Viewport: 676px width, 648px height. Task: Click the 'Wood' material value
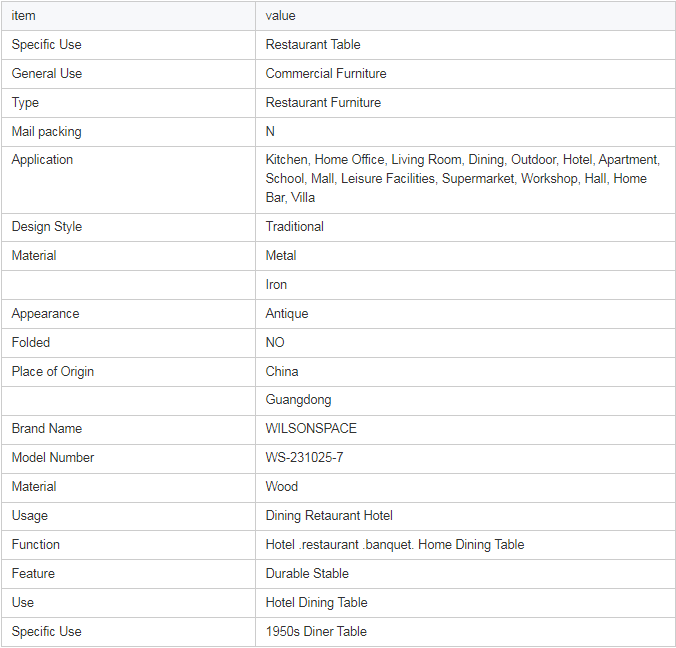pos(282,486)
